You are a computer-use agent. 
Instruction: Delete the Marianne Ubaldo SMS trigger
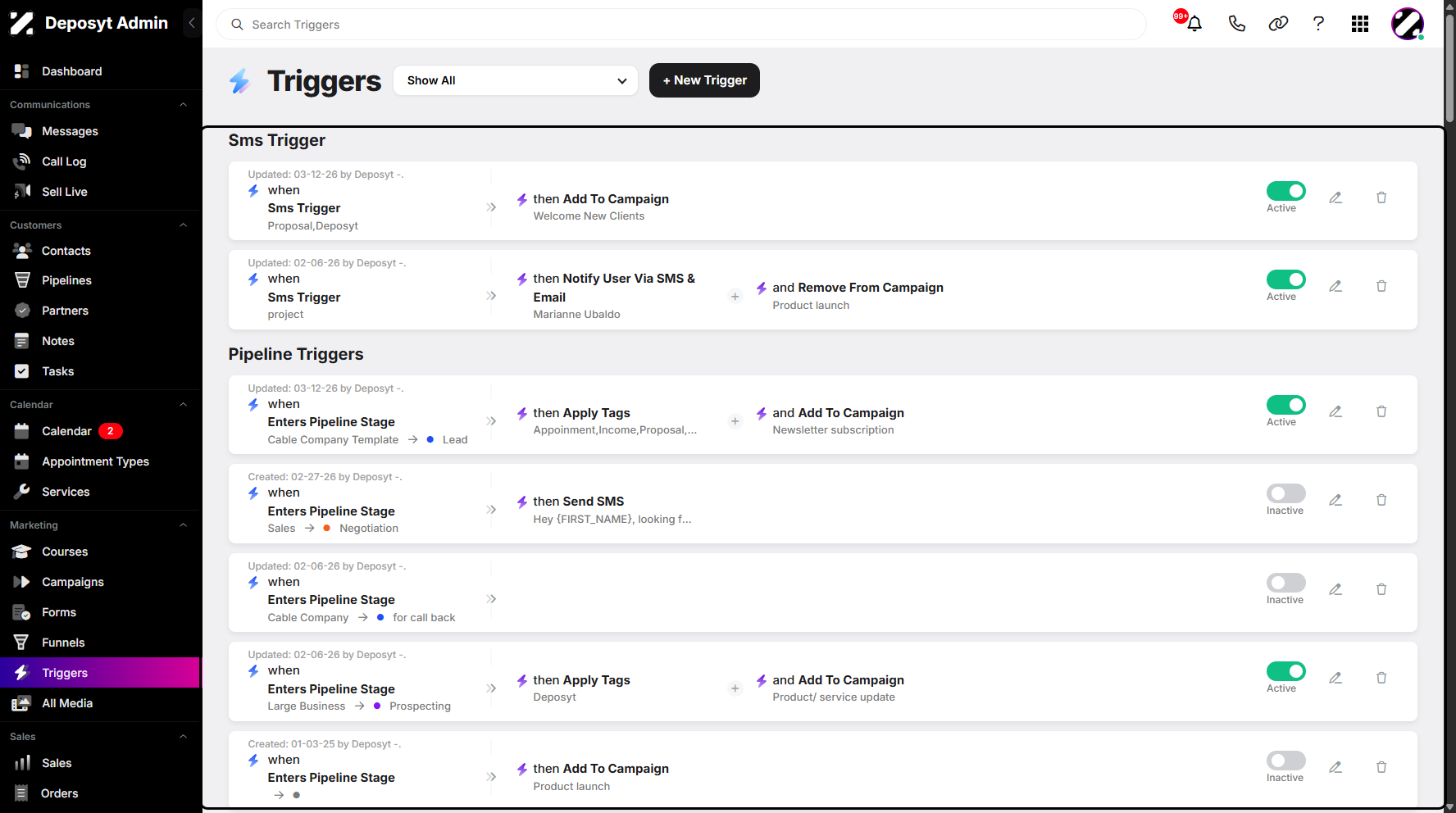click(1381, 286)
